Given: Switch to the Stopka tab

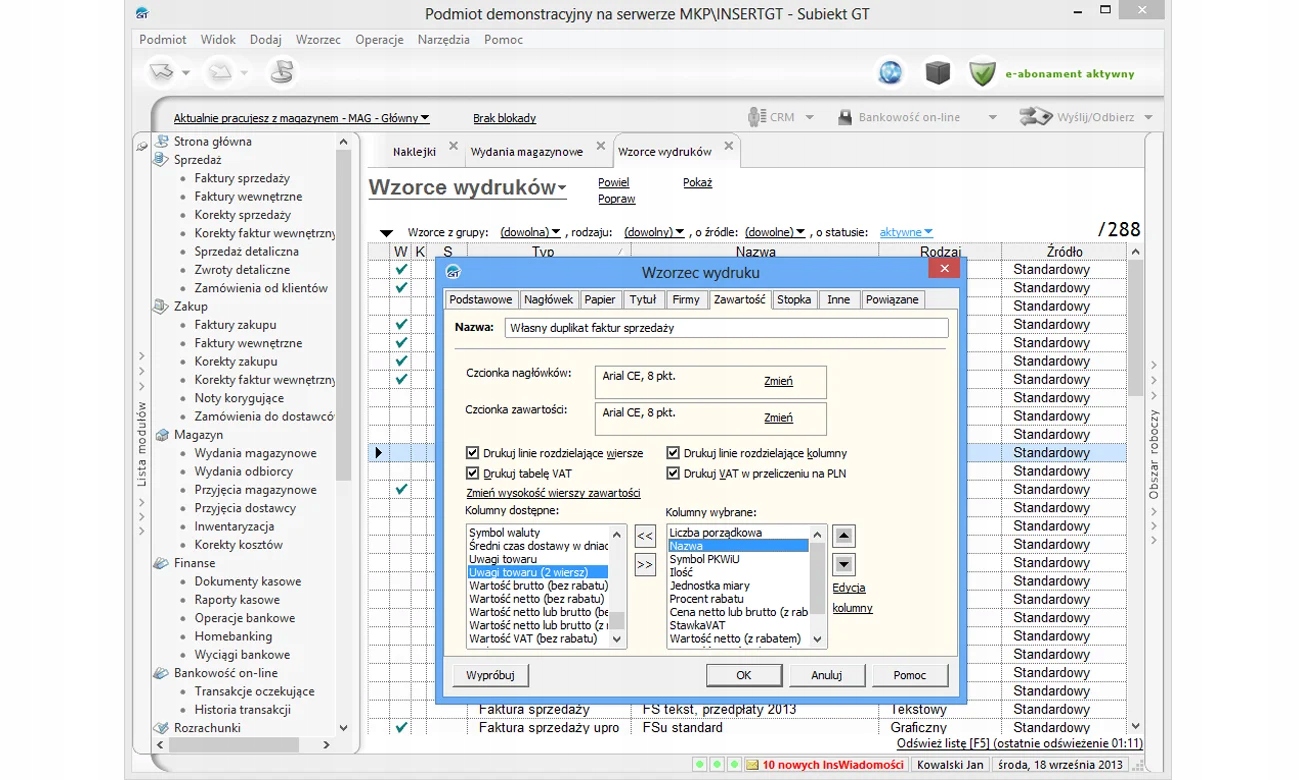Looking at the screenshot, I should pos(794,299).
